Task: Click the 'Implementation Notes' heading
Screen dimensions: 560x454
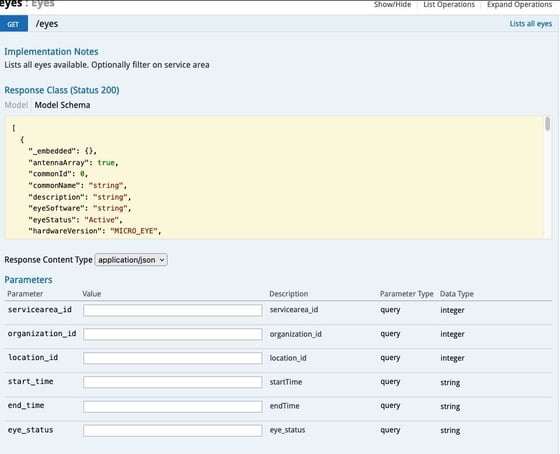Action: 51,51
